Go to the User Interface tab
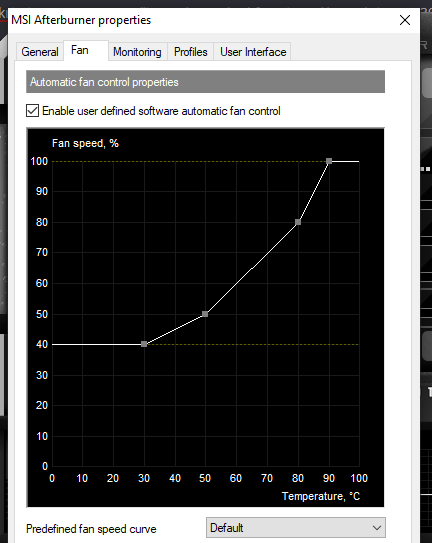 (253, 52)
